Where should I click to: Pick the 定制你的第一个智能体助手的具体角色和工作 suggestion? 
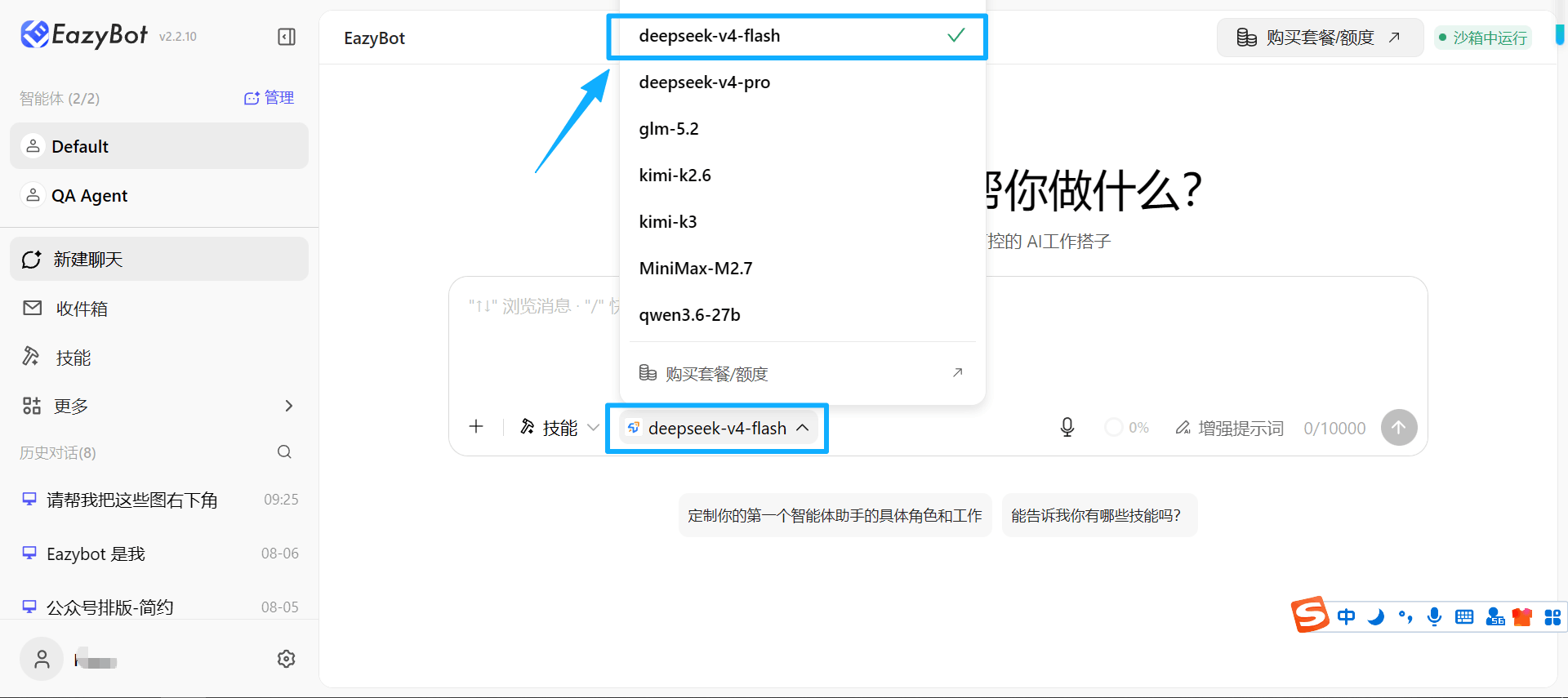835,515
